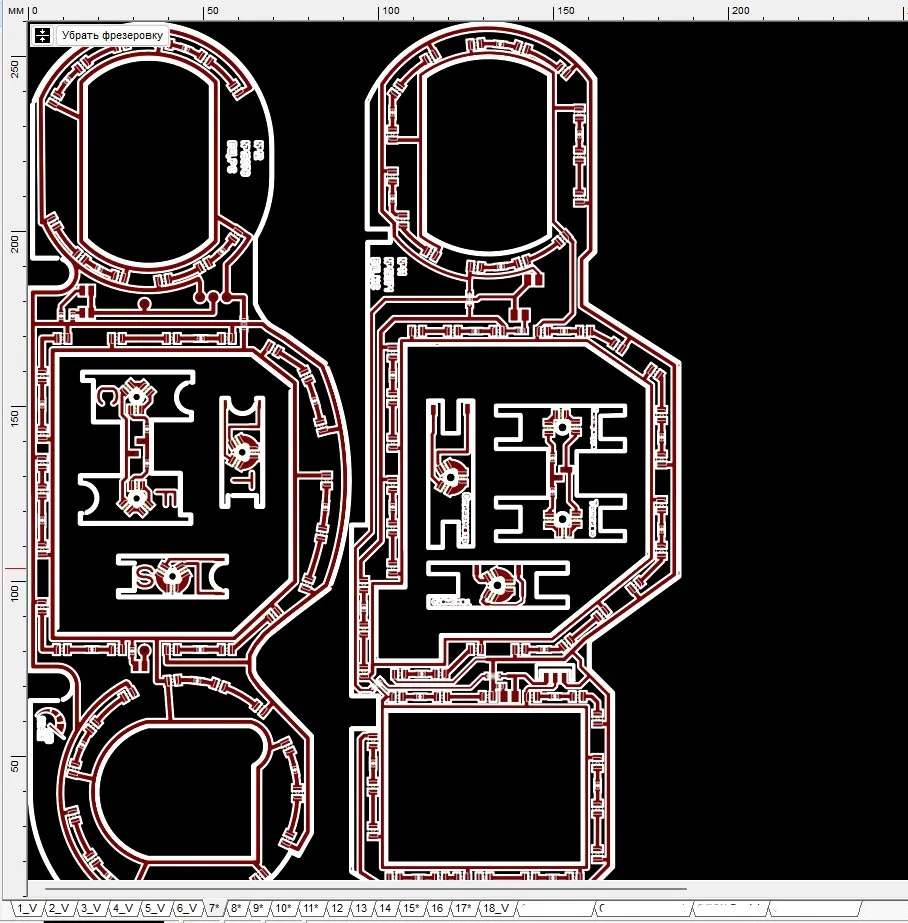This screenshot has width=908, height=923.
Task: Switch to the 17* tab
Action: click(x=463, y=909)
